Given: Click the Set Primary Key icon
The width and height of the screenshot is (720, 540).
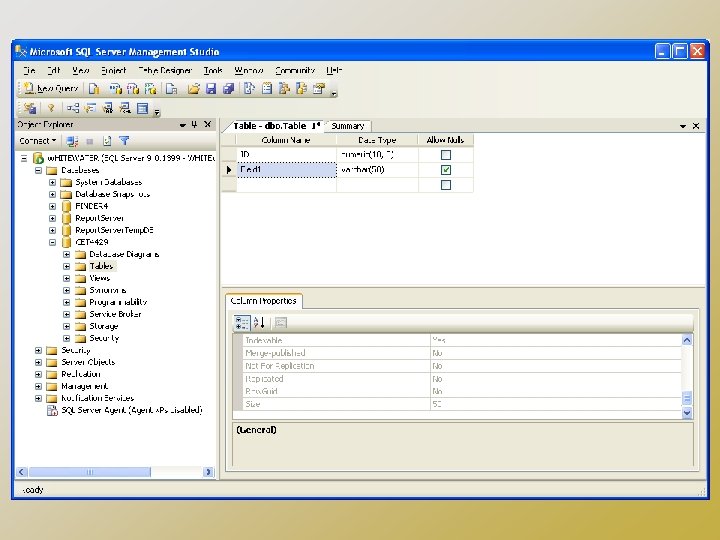Looking at the screenshot, I should [x=51, y=108].
